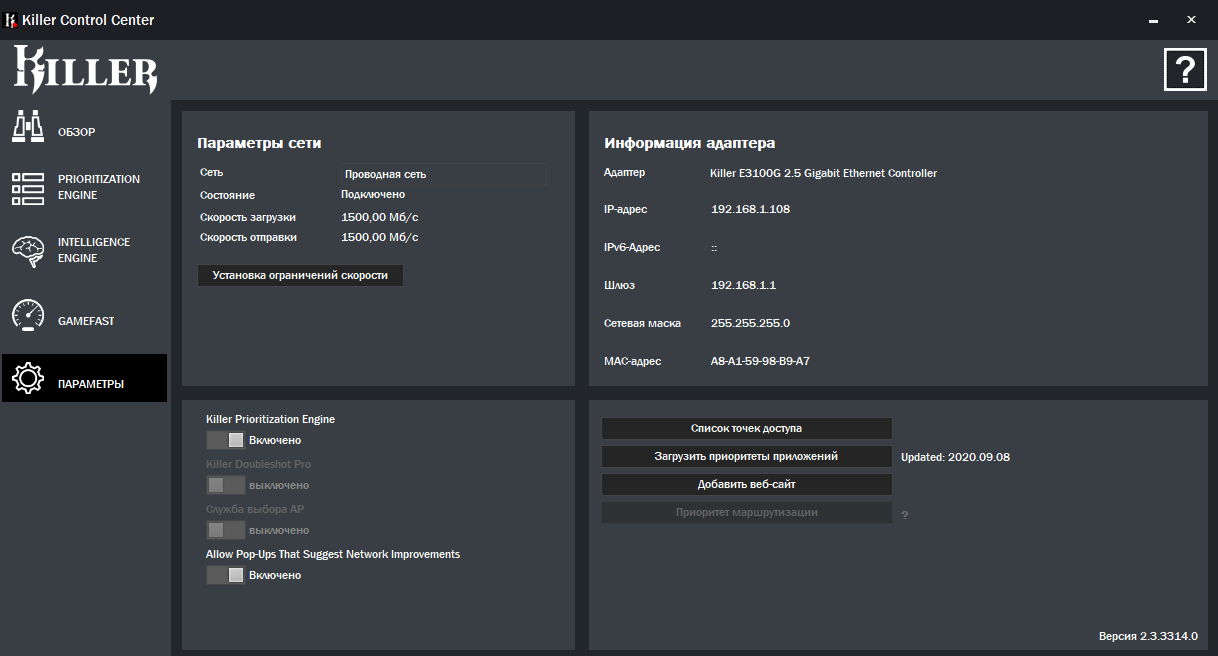1218x656 pixels.
Task: Switch to GAMEFAST section
Action: (x=86, y=321)
